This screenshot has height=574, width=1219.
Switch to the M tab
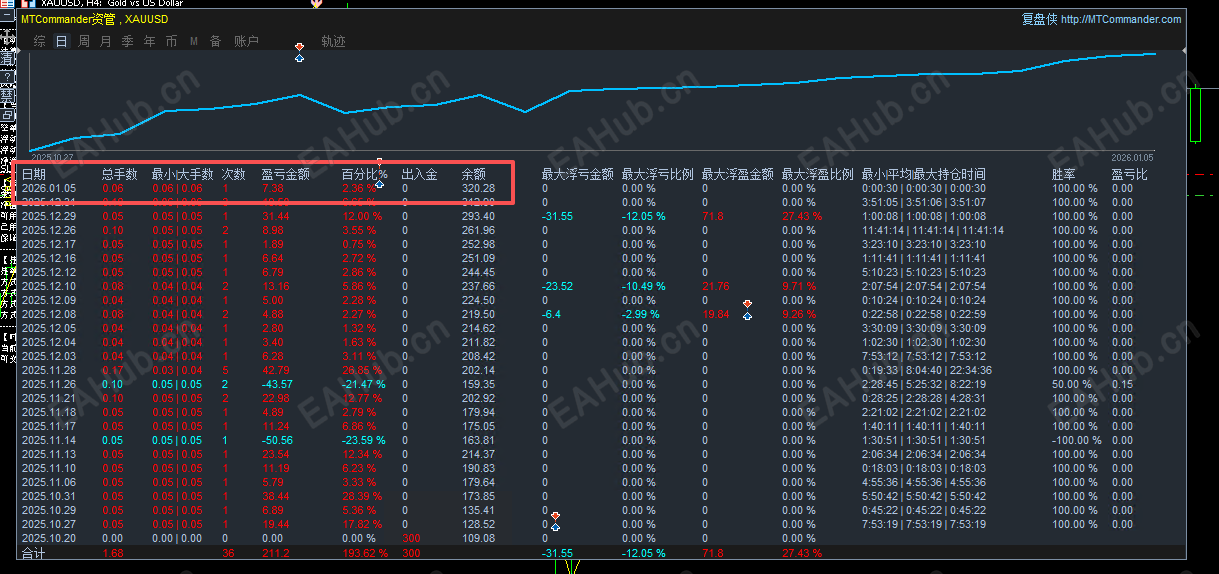[194, 41]
